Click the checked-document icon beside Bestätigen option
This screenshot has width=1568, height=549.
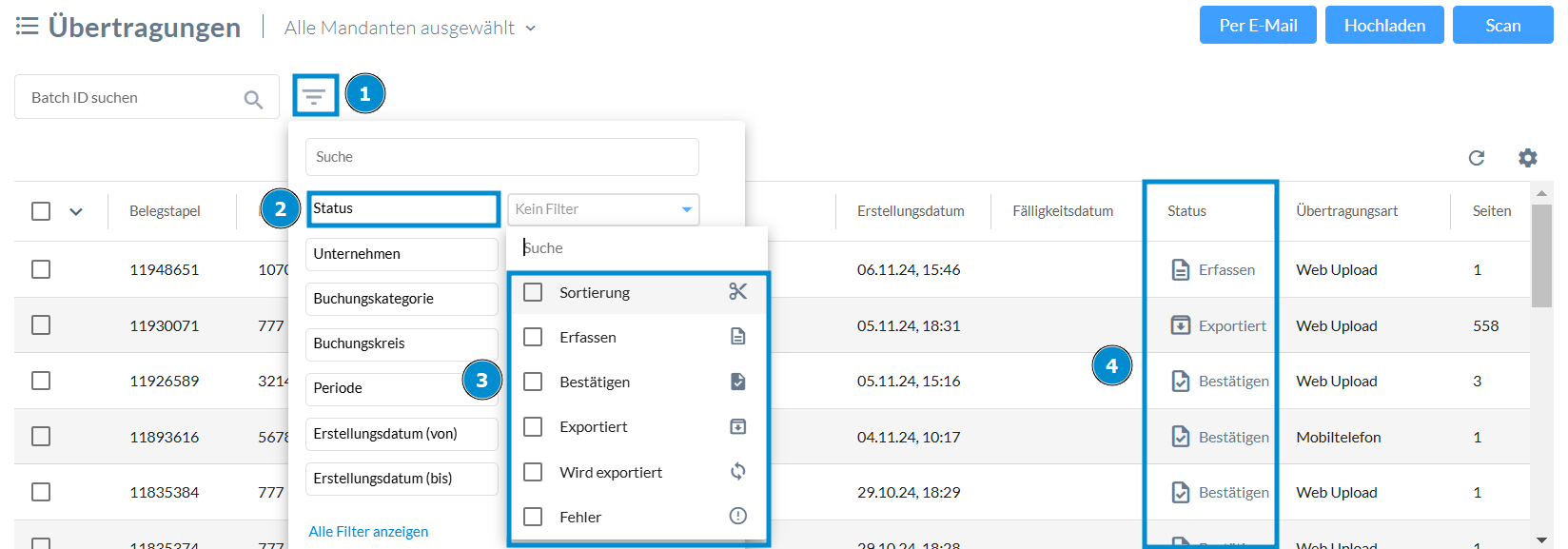pos(737,382)
